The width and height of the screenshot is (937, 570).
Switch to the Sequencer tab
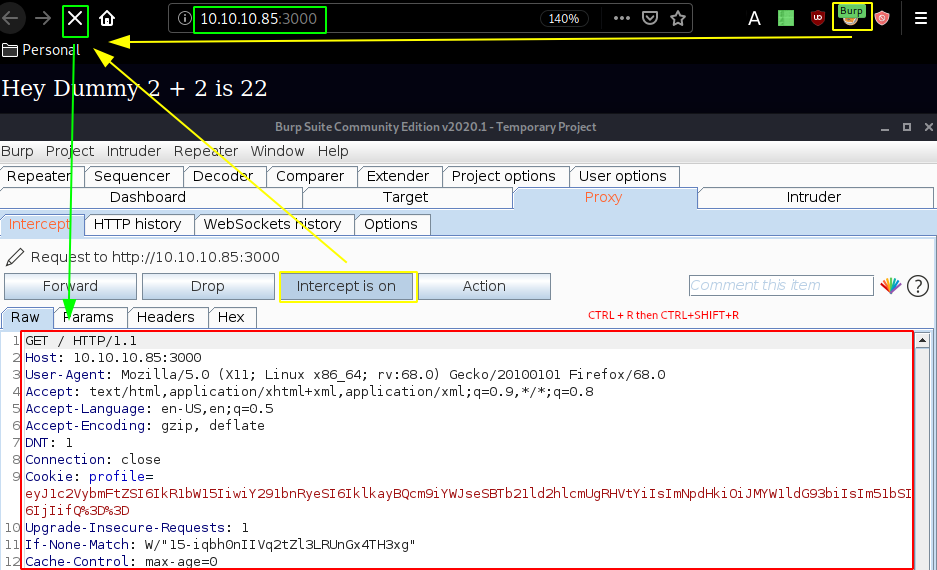(132, 176)
